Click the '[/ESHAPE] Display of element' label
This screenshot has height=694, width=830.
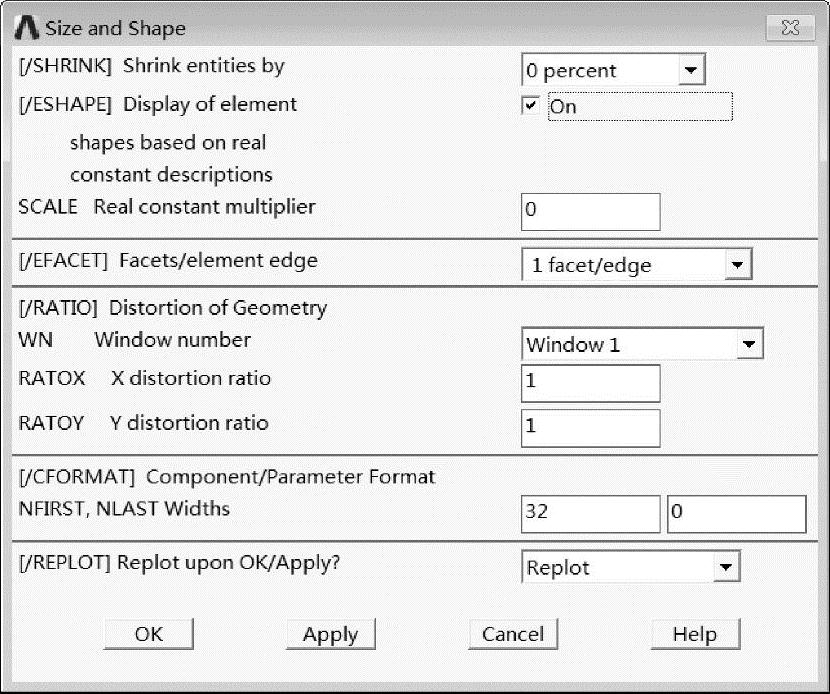tap(158, 104)
